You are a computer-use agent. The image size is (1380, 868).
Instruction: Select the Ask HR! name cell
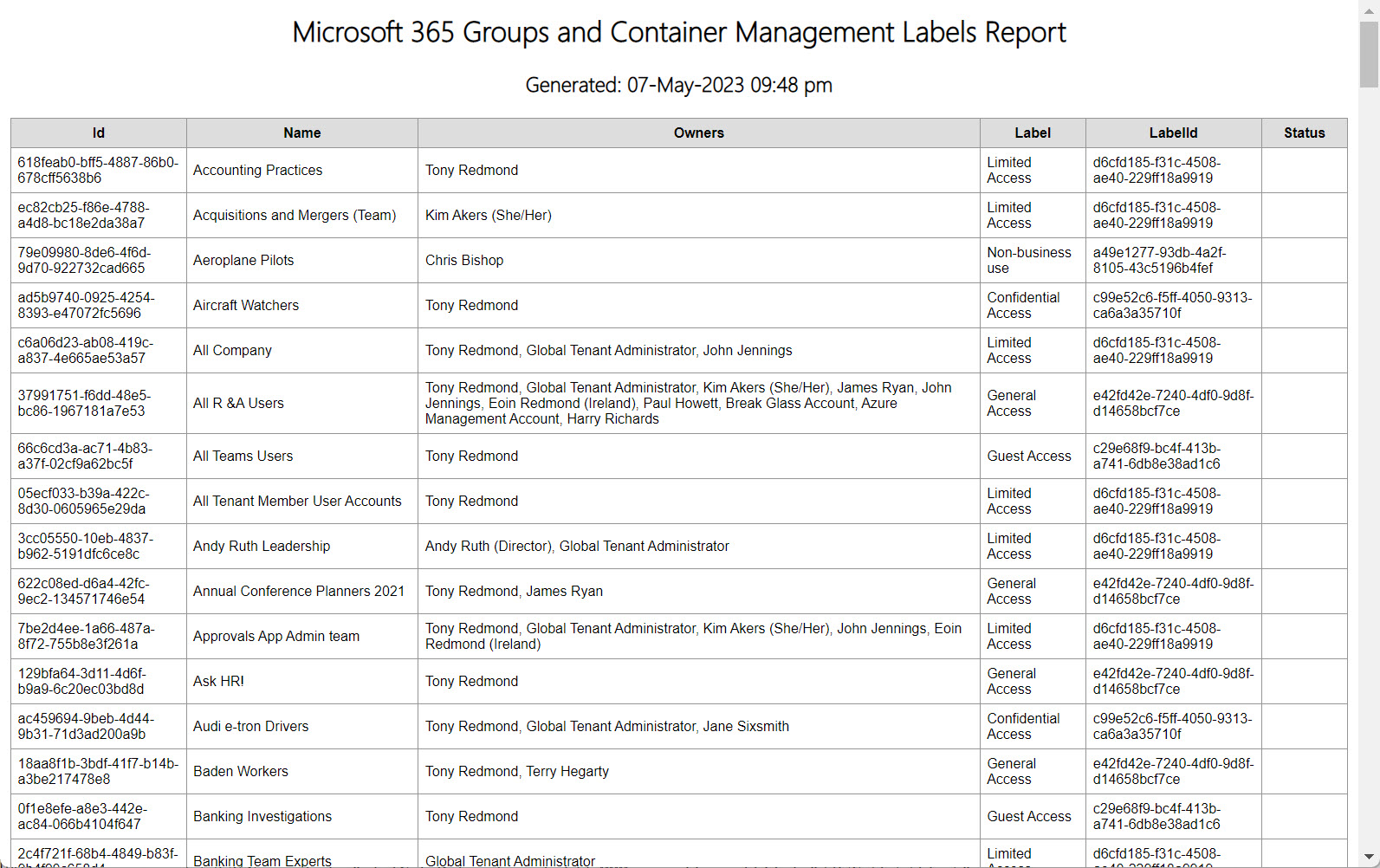pyautogui.click(x=301, y=681)
